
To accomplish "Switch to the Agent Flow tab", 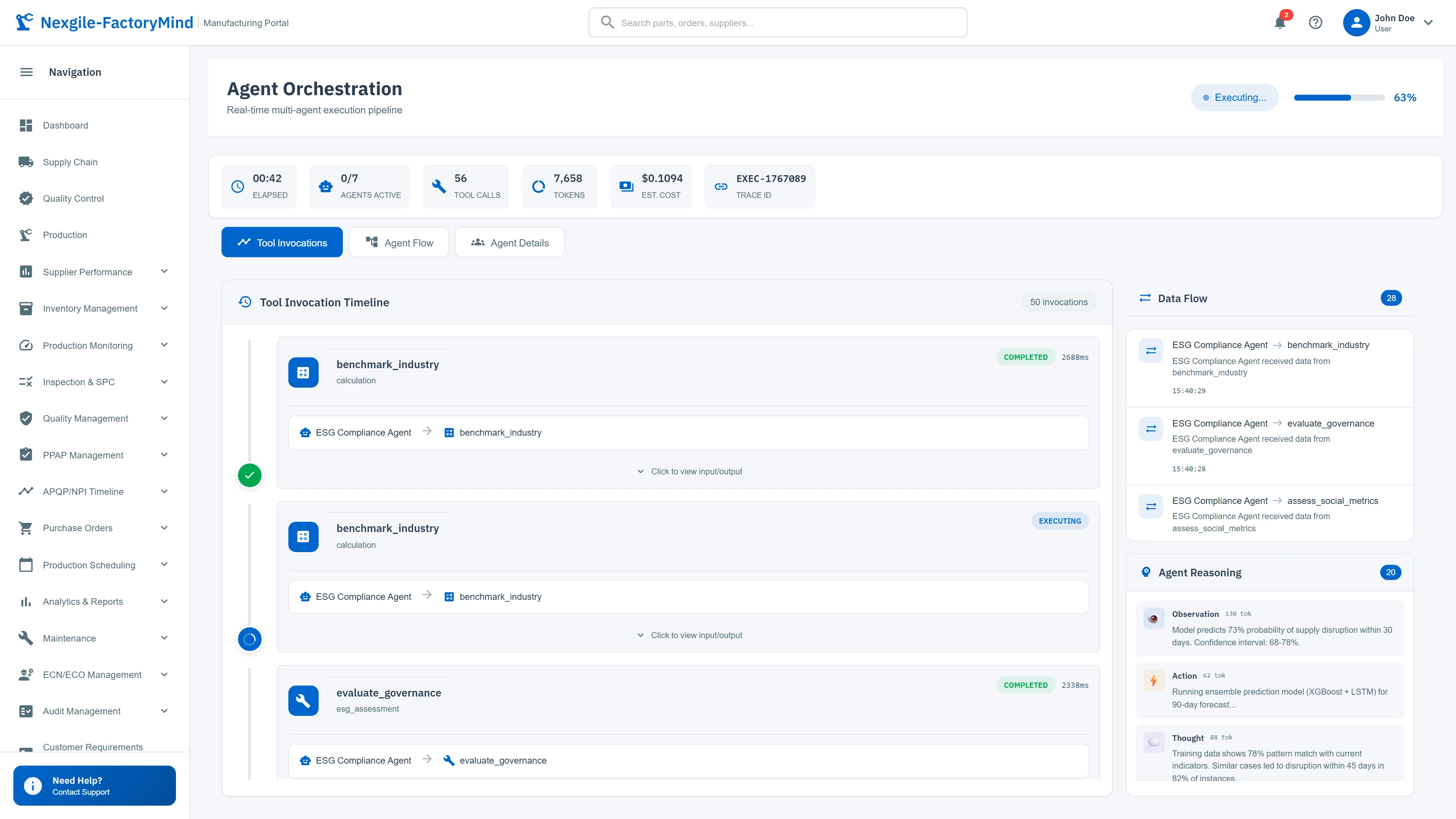I will click(399, 242).
